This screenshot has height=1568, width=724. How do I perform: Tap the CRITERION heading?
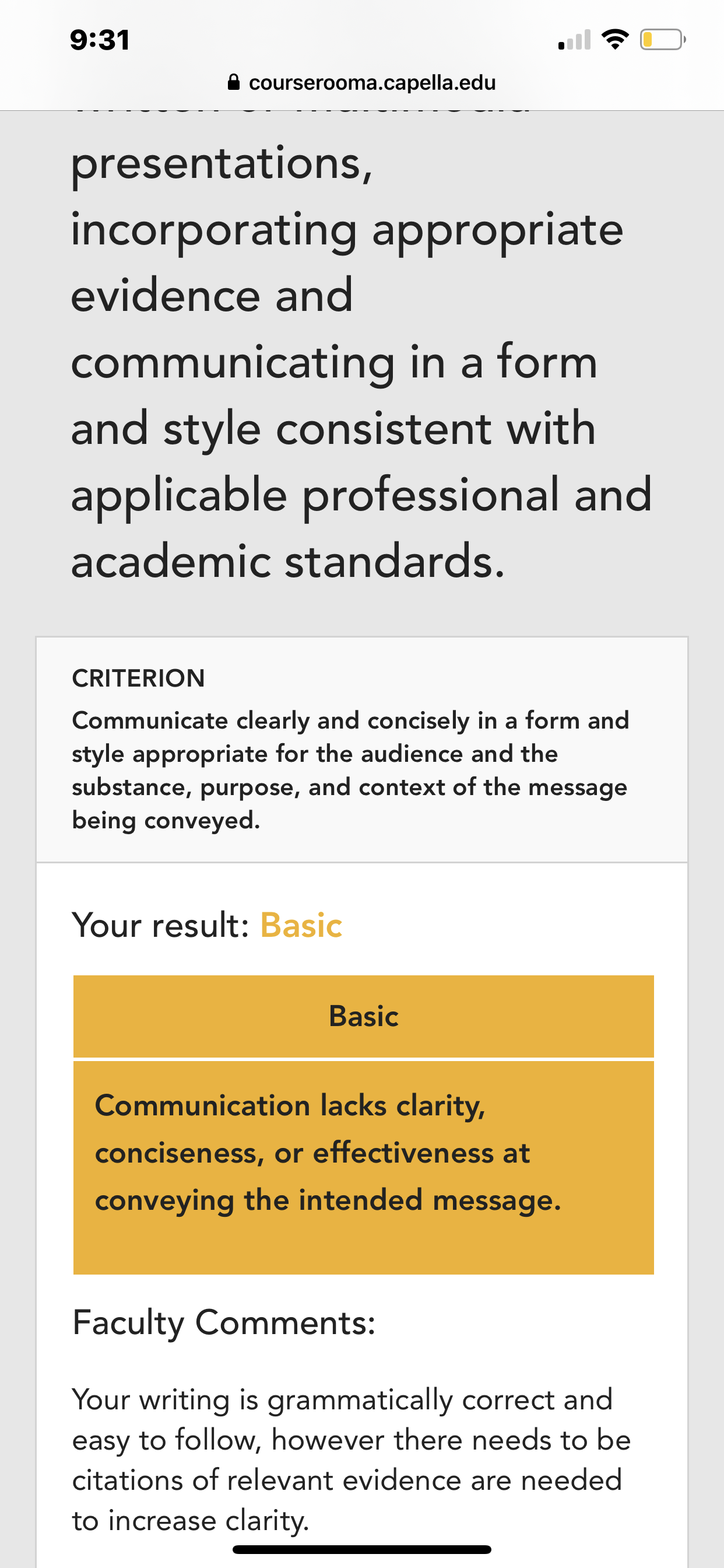pos(138,678)
